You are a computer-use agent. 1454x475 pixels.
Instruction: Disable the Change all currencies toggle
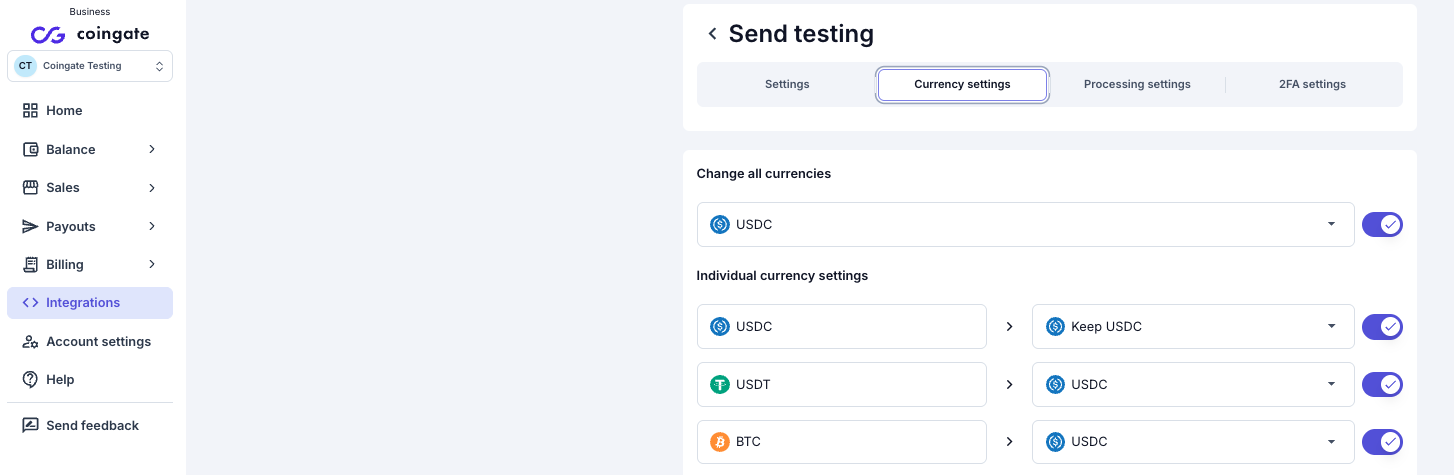[x=1382, y=225]
